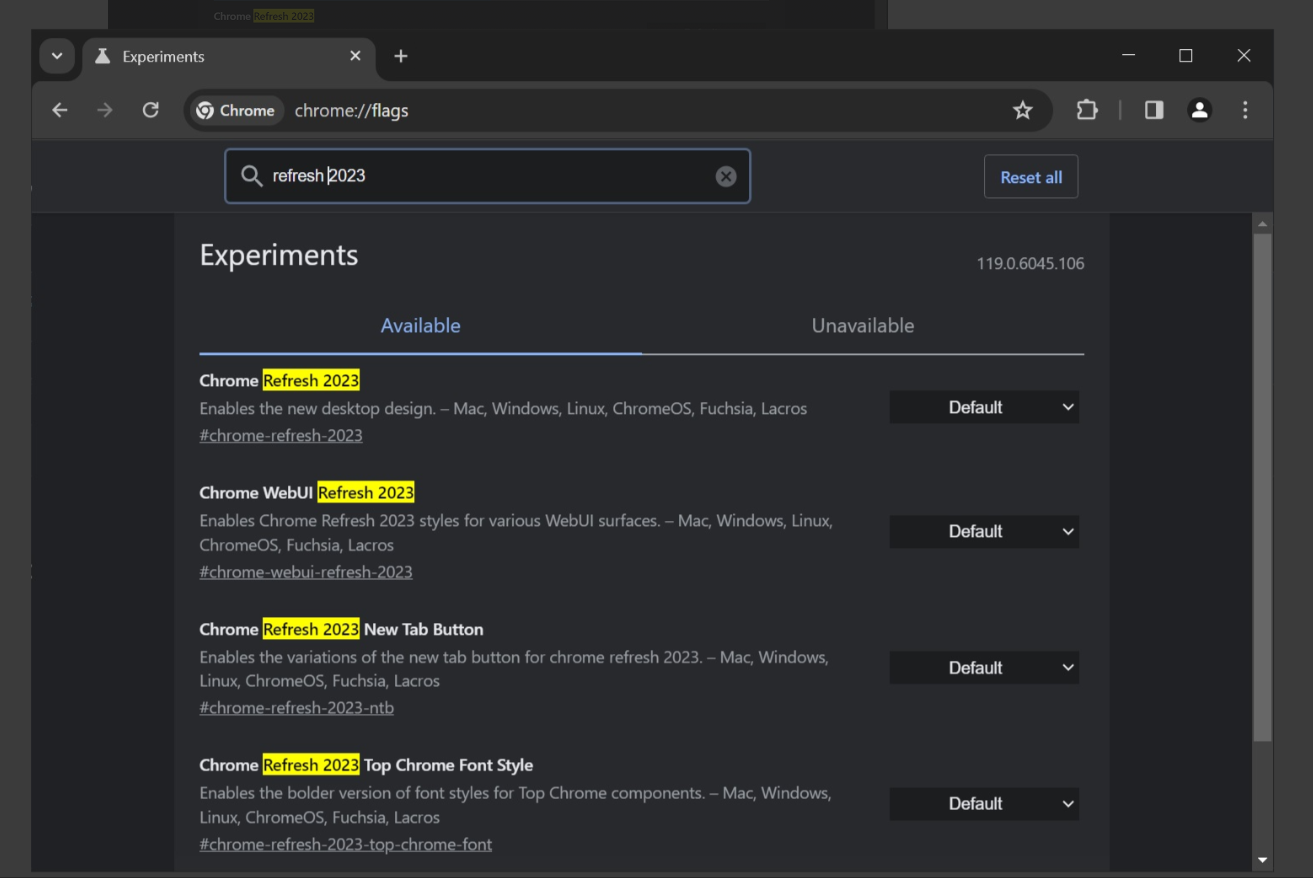Open Top Chrome Font Style dropdown
The width and height of the screenshot is (1313, 878).
tap(984, 803)
